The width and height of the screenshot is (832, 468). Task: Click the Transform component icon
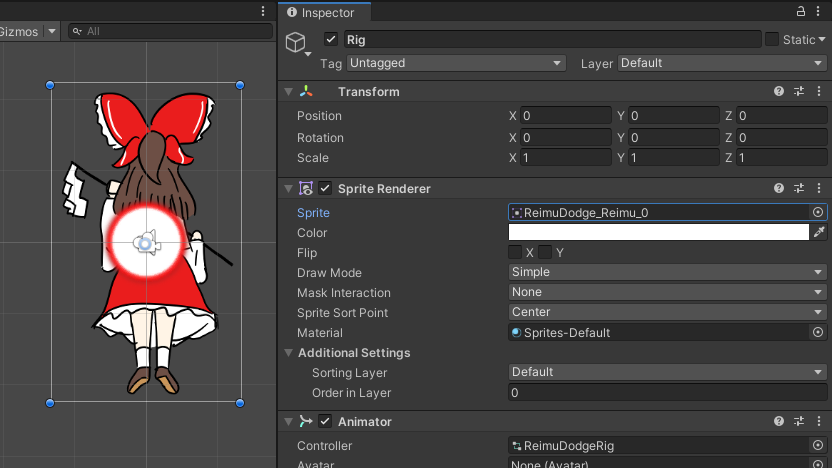306,91
